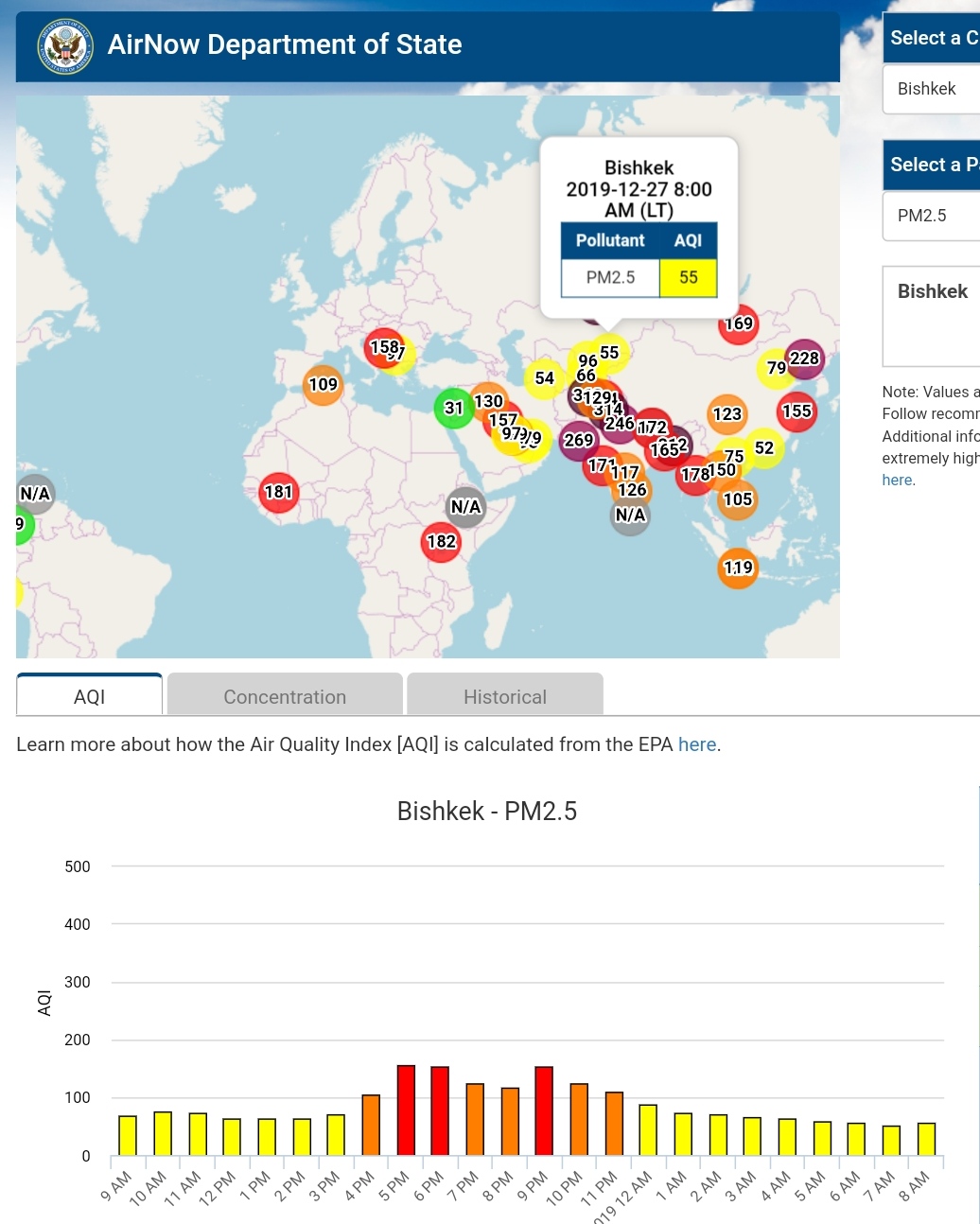Click the 'here' link in the side note
The width and height of the screenshot is (980, 1224).
point(897,480)
